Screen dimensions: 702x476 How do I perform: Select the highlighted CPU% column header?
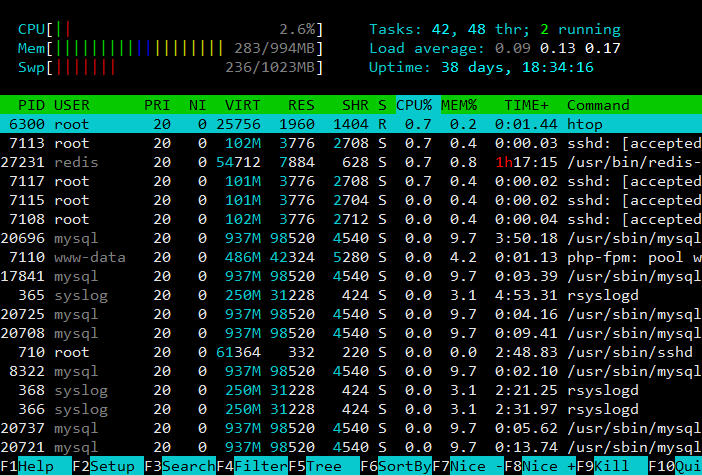(x=414, y=105)
